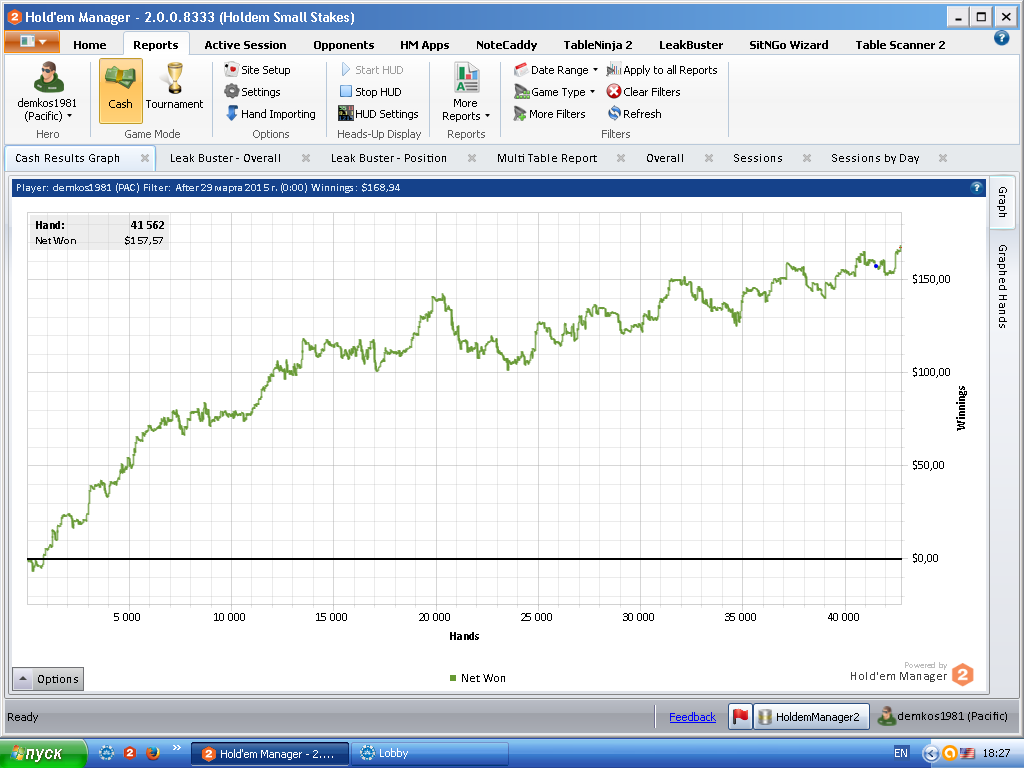This screenshot has height=768, width=1024.
Task: Click the Hold'em Manager quick launch icon
Action: (130, 753)
